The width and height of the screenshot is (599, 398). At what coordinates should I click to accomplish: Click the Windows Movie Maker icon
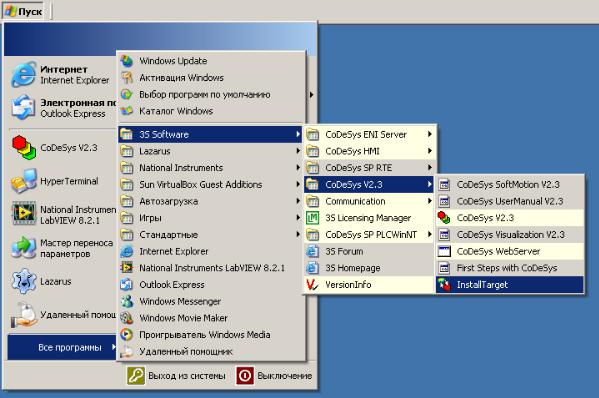(126, 318)
